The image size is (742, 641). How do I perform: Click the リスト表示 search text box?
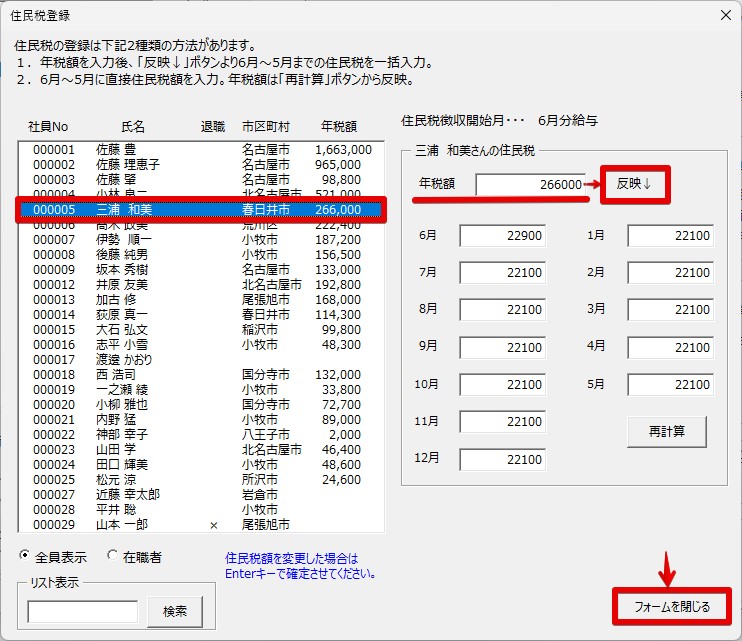tap(83, 611)
